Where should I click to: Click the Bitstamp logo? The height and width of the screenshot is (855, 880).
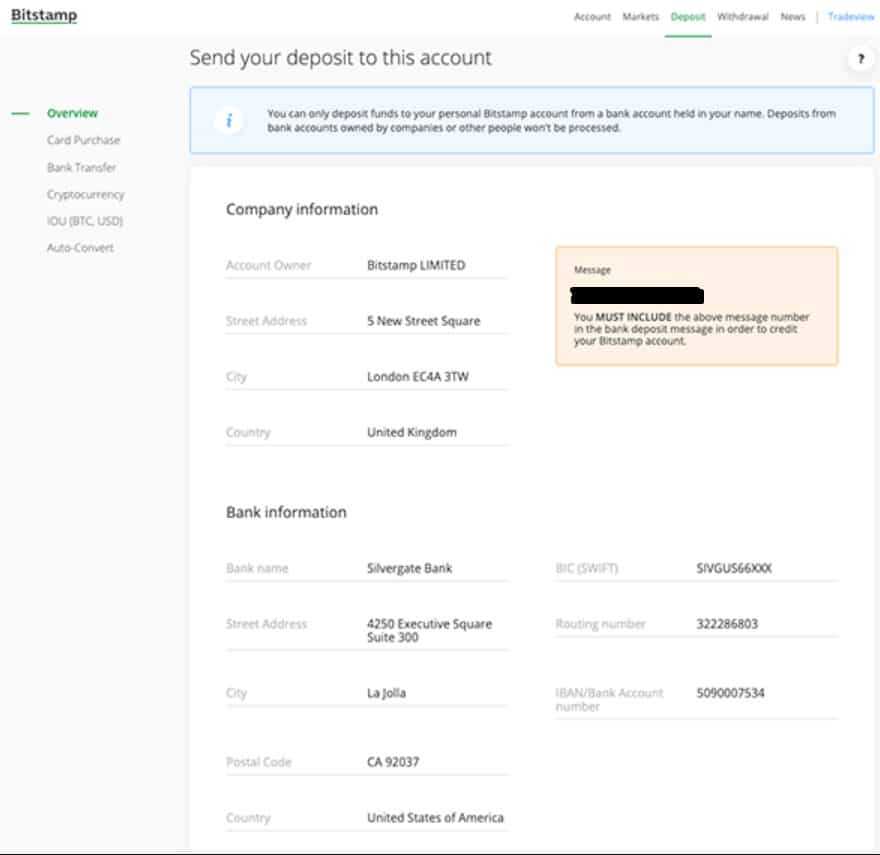pos(42,15)
